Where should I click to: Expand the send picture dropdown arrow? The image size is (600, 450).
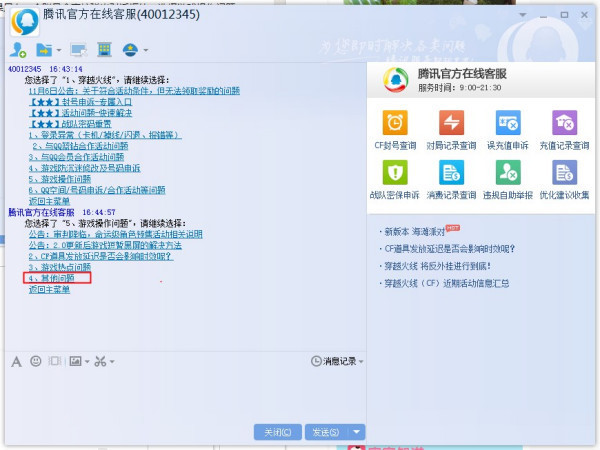click(87, 361)
